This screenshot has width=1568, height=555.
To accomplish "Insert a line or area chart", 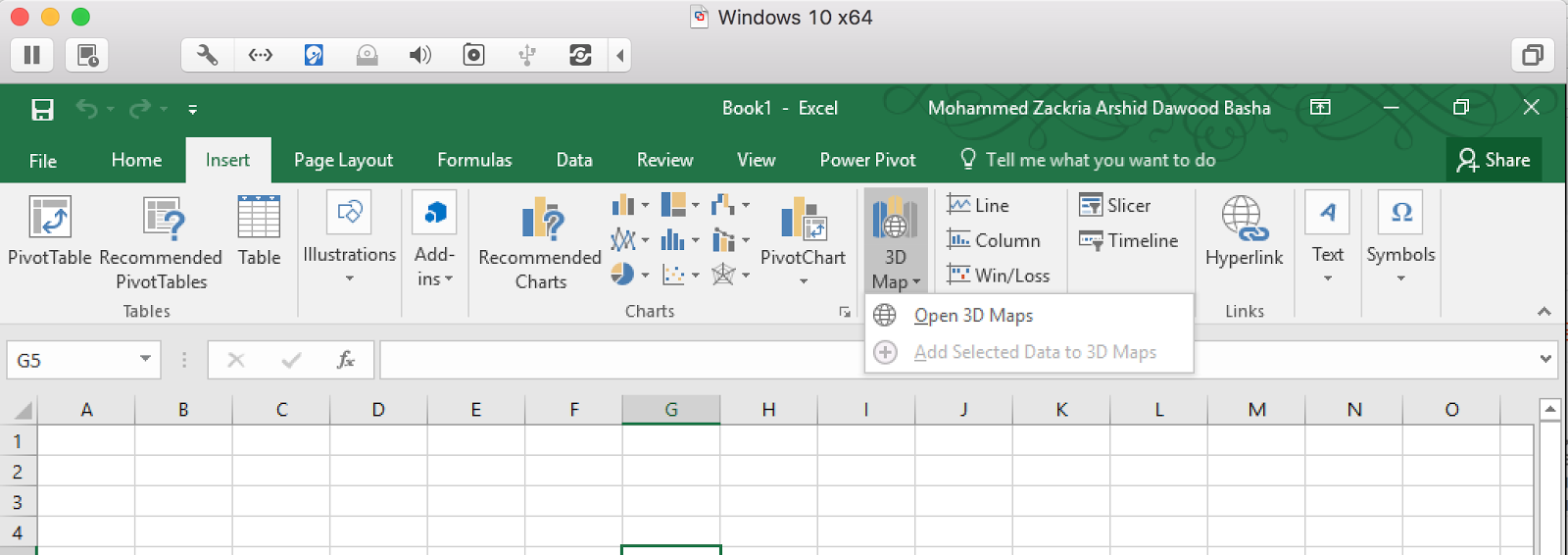I will pos(630,239).
